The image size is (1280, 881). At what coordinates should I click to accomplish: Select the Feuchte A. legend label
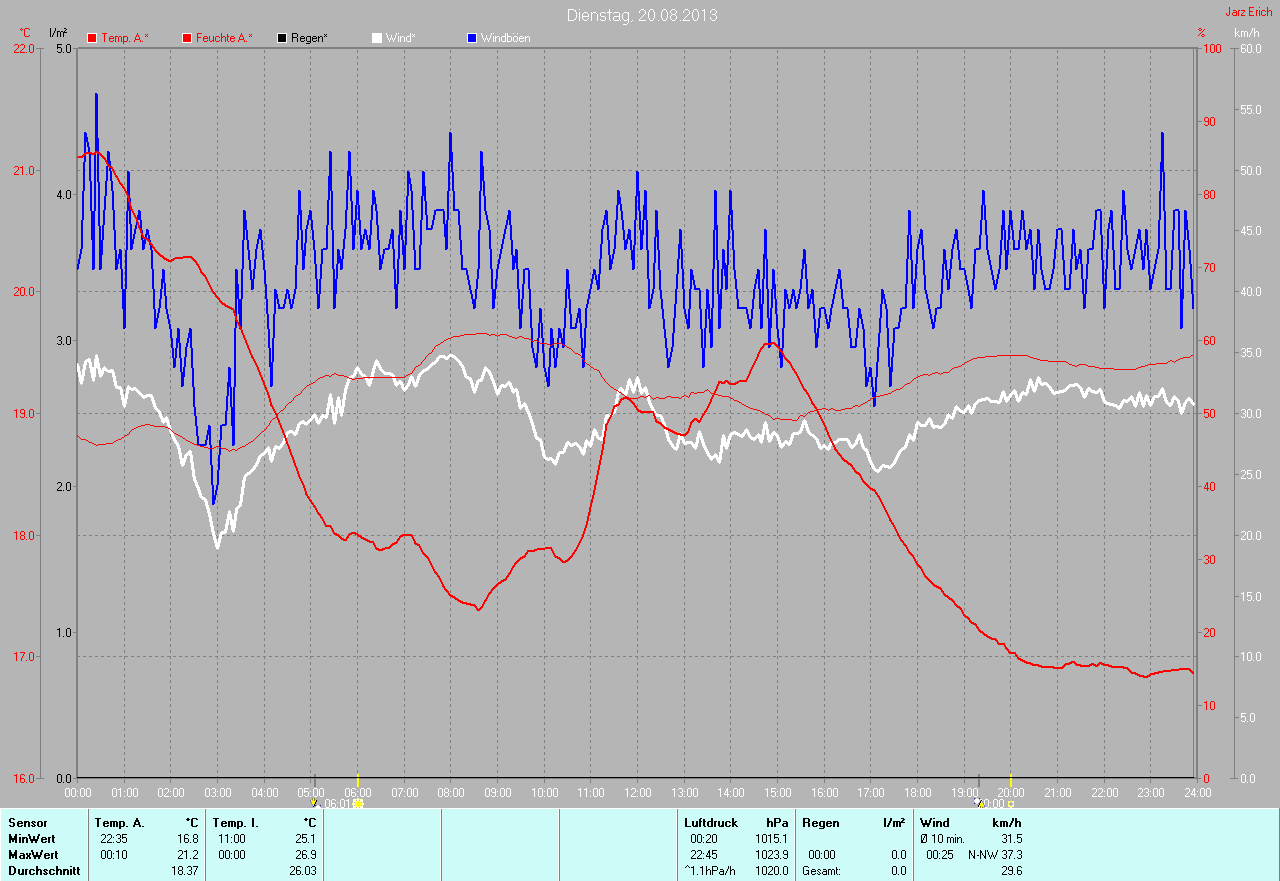(x=224, y=38)
